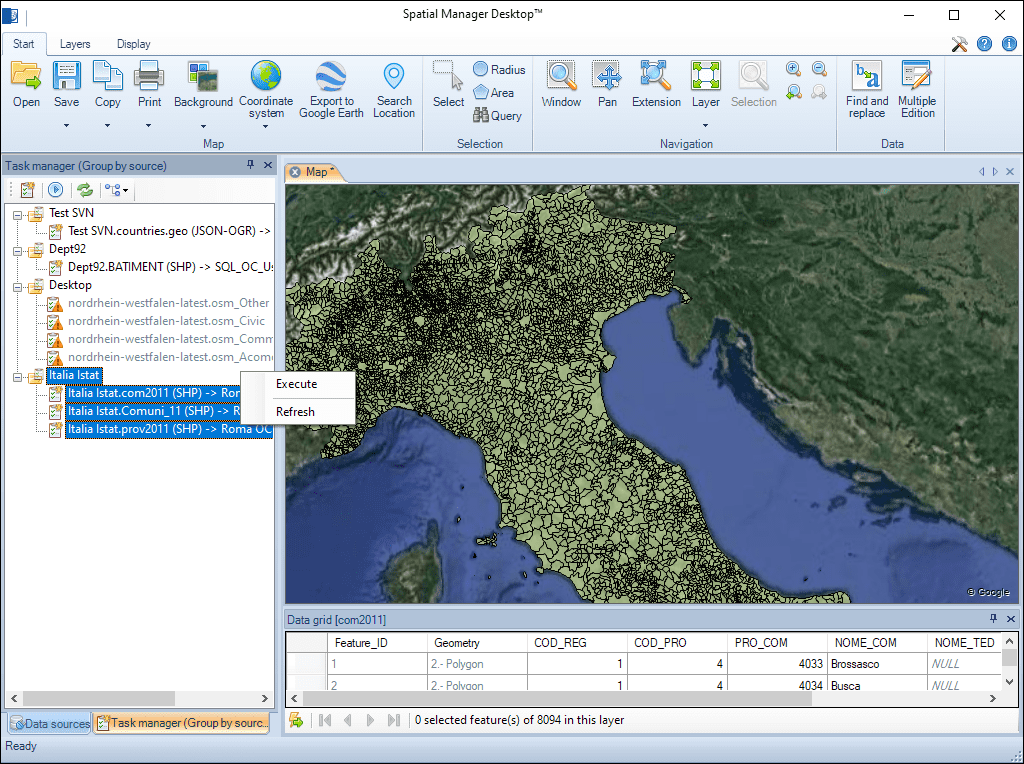Click the zoom out magnifier icon
Viewport: 1024px width, 764px height.
[x=819, y=69]
